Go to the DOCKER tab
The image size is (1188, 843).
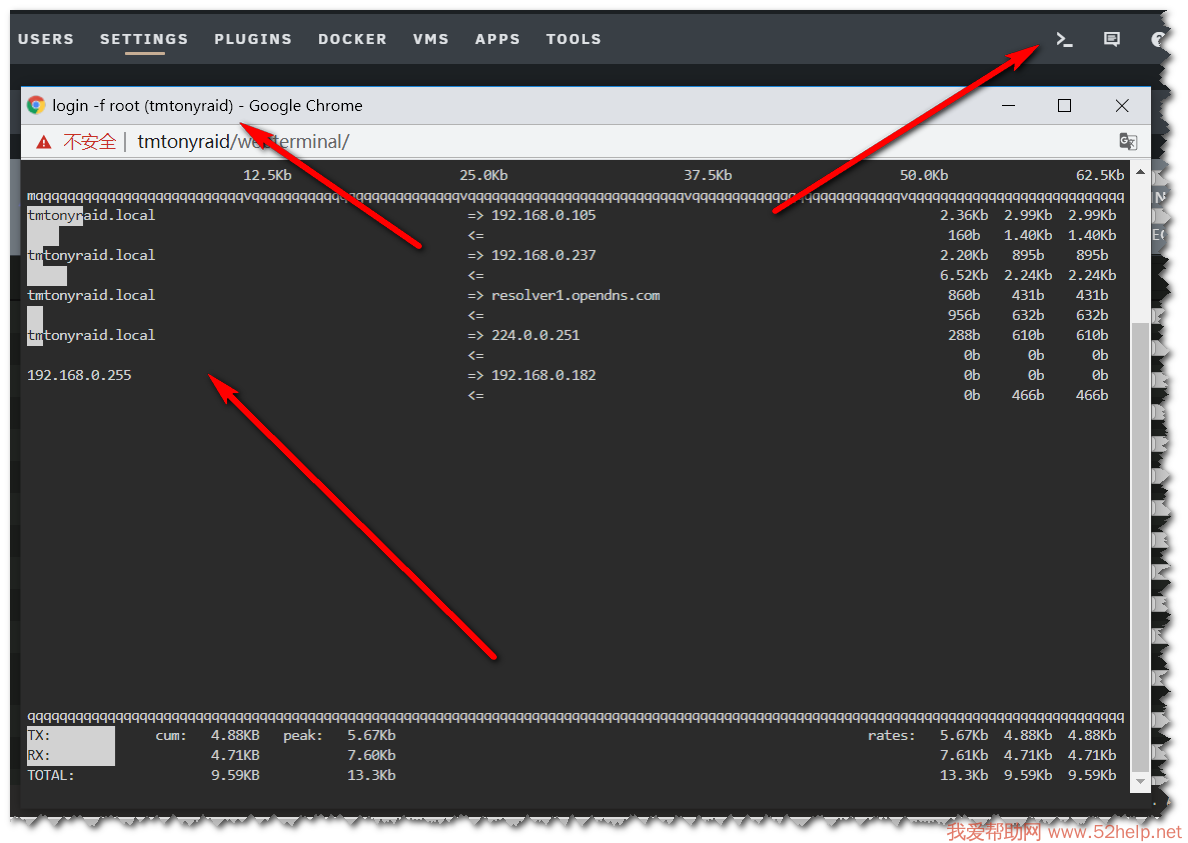point(352,39)
